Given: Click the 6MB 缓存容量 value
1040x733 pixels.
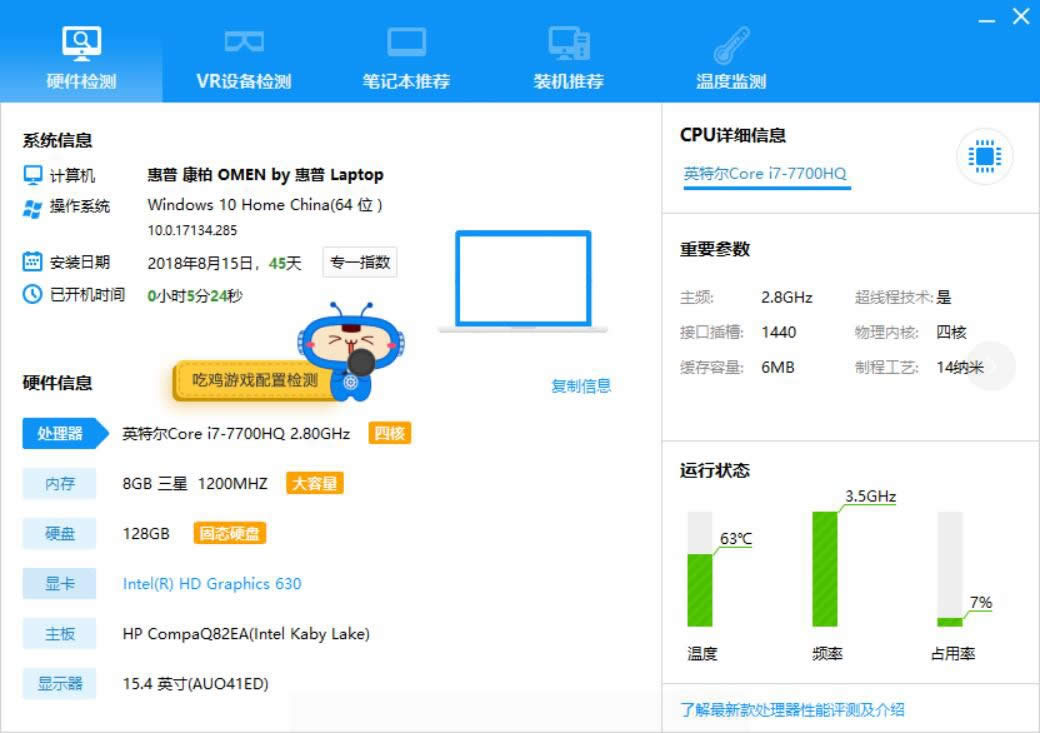Looking at the screenshot, I should [x=777, y=367].
